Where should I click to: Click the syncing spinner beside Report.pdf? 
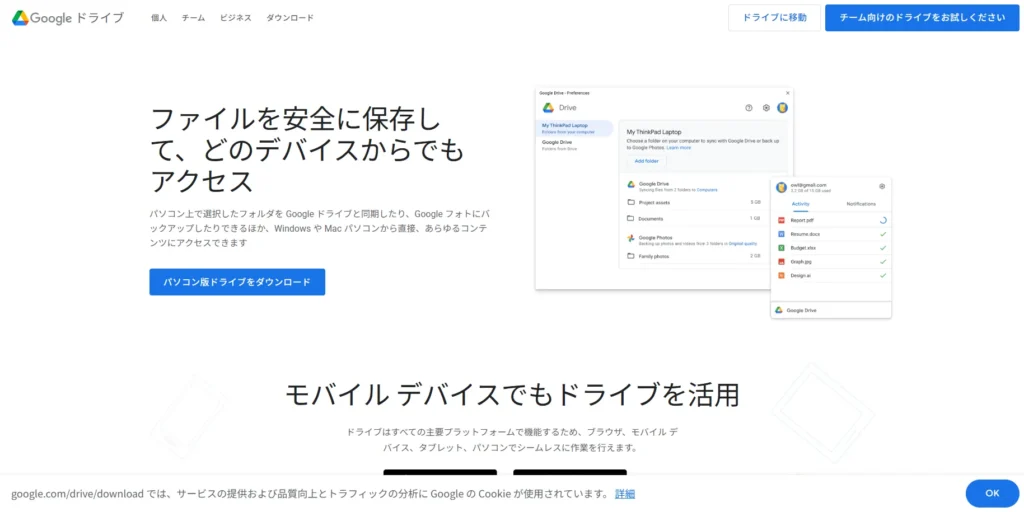coord(883,220)
